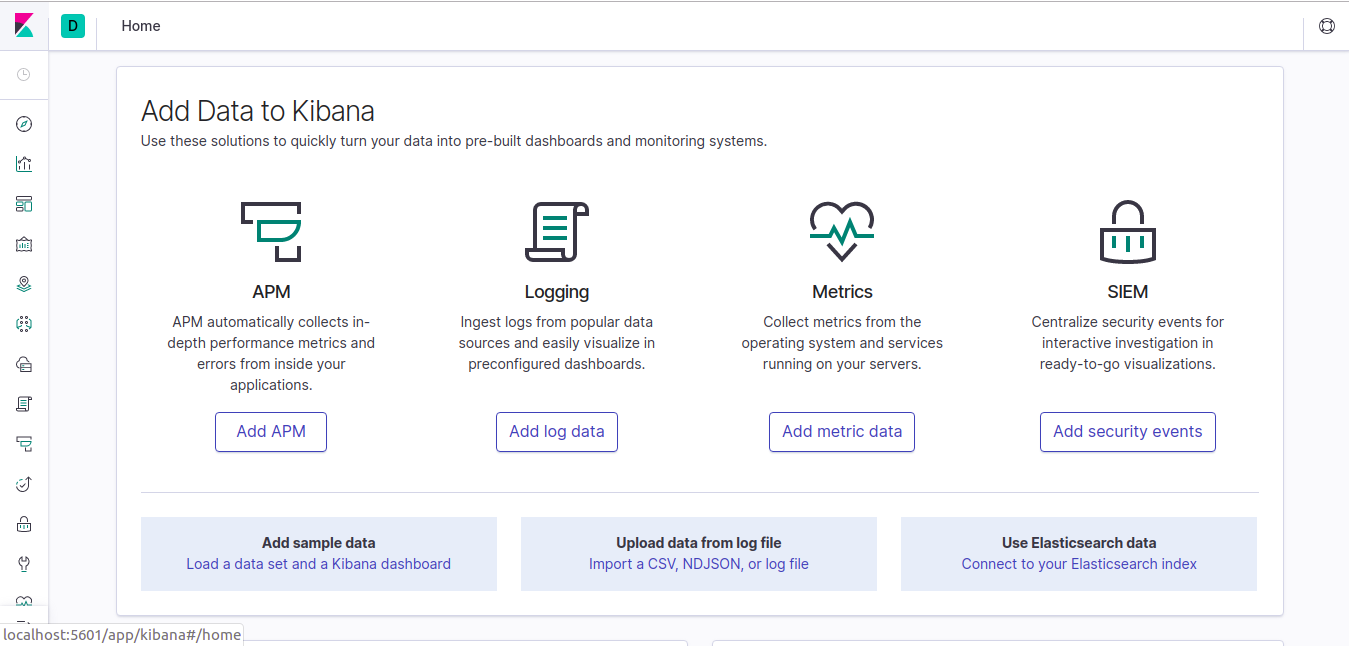Open Maps using its sidebar icon

24,284
